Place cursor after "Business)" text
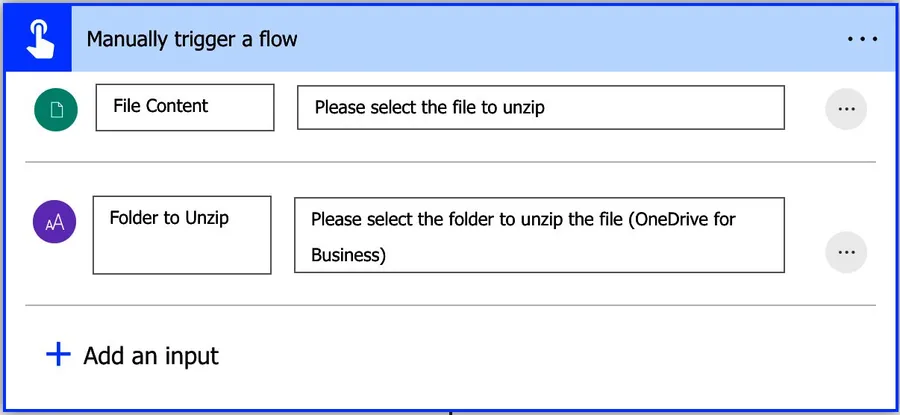This screenshot has height=415, width=900. [387, 255]
